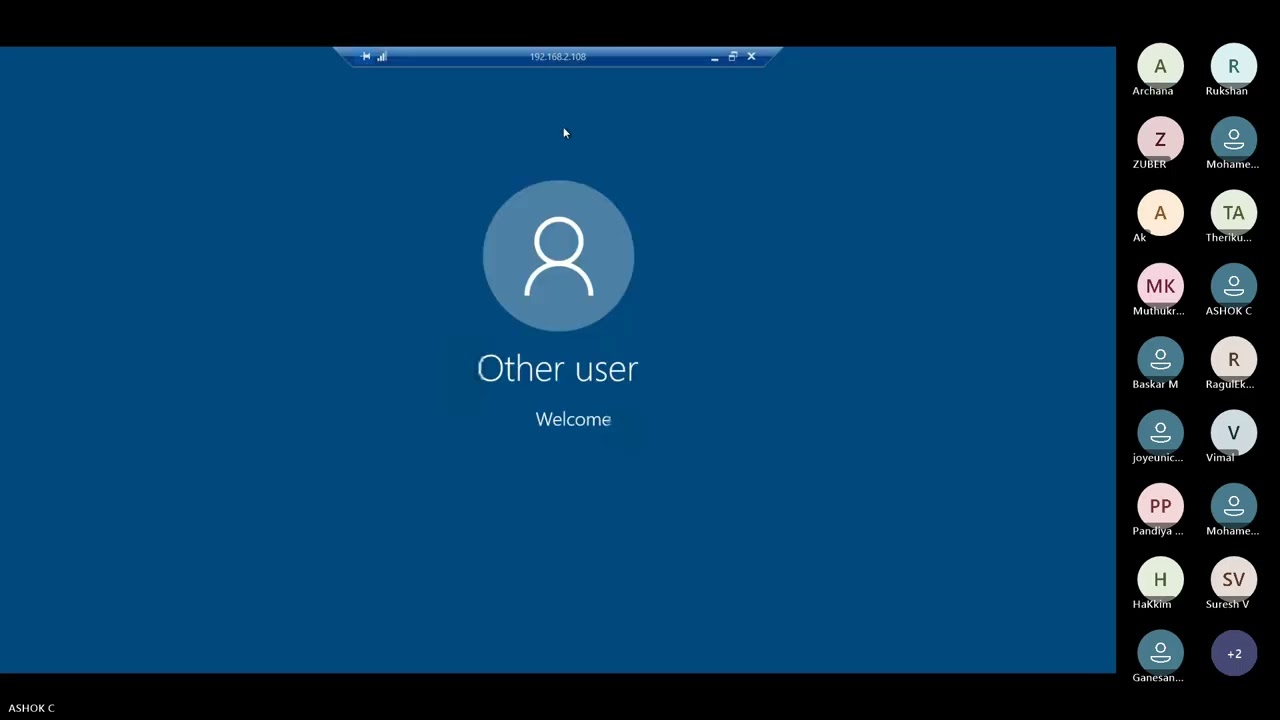
Task: Click the Welcome text
Action: point(573,419)
